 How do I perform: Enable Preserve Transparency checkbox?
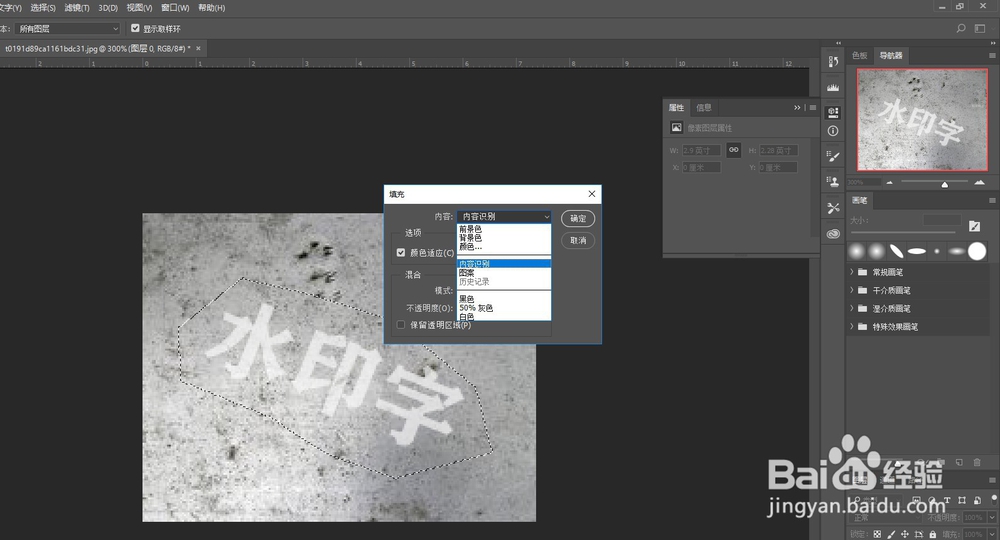point(401,325)
